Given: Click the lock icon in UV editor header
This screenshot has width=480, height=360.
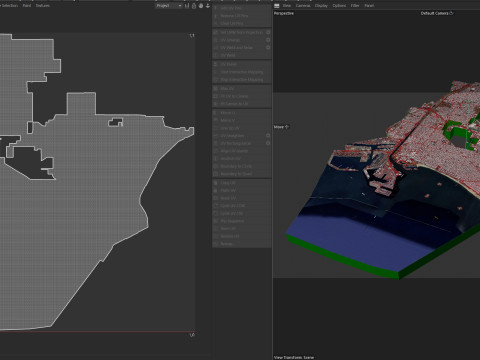Looking at the screenshot, I should tap(194, 6).
